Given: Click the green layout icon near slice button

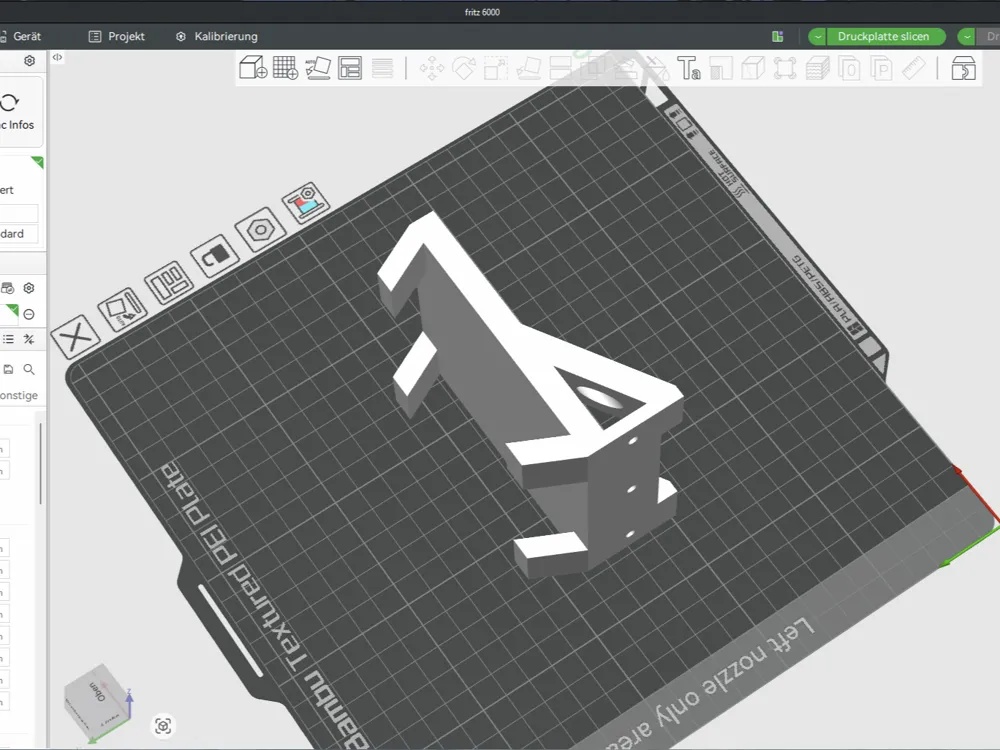Looking at the screenshot, I should click(777, 36).
